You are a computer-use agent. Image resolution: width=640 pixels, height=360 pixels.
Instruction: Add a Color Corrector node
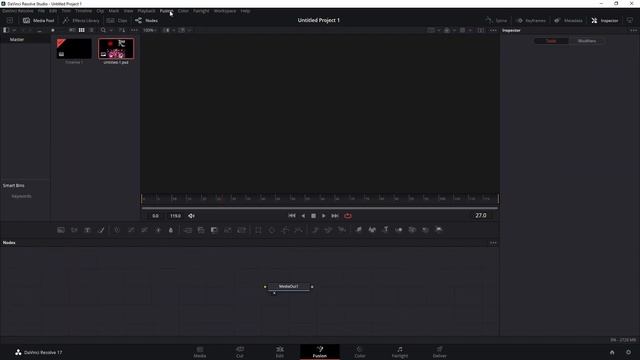pos(117,230)
